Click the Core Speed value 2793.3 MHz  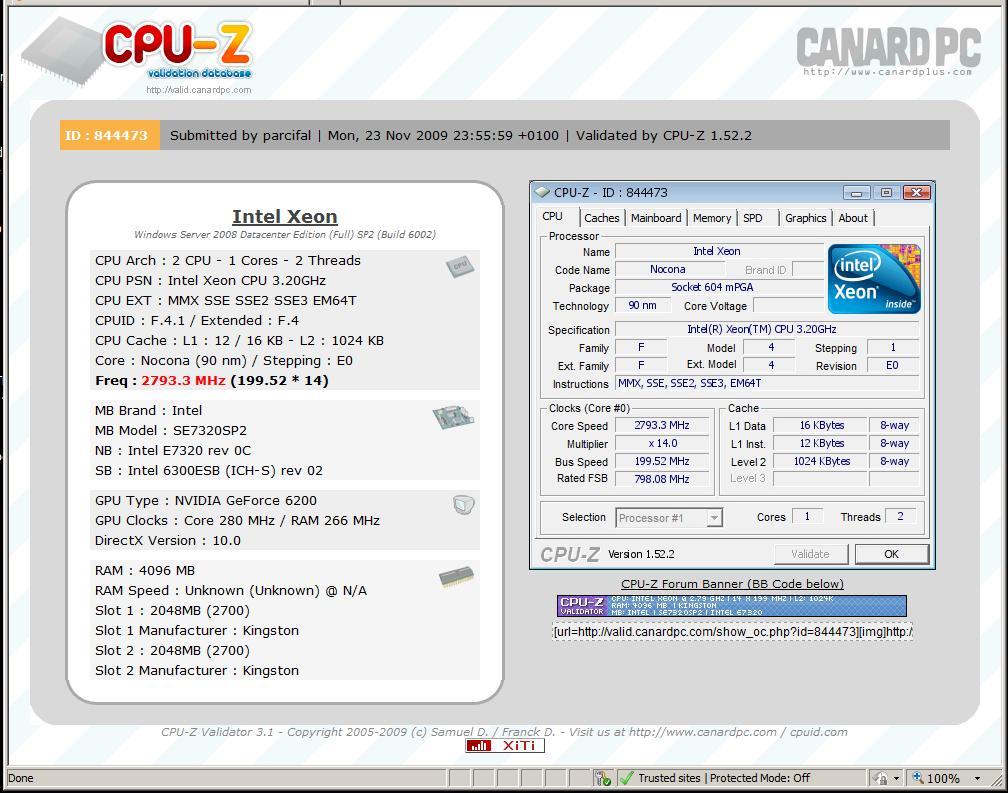[662, 425]
